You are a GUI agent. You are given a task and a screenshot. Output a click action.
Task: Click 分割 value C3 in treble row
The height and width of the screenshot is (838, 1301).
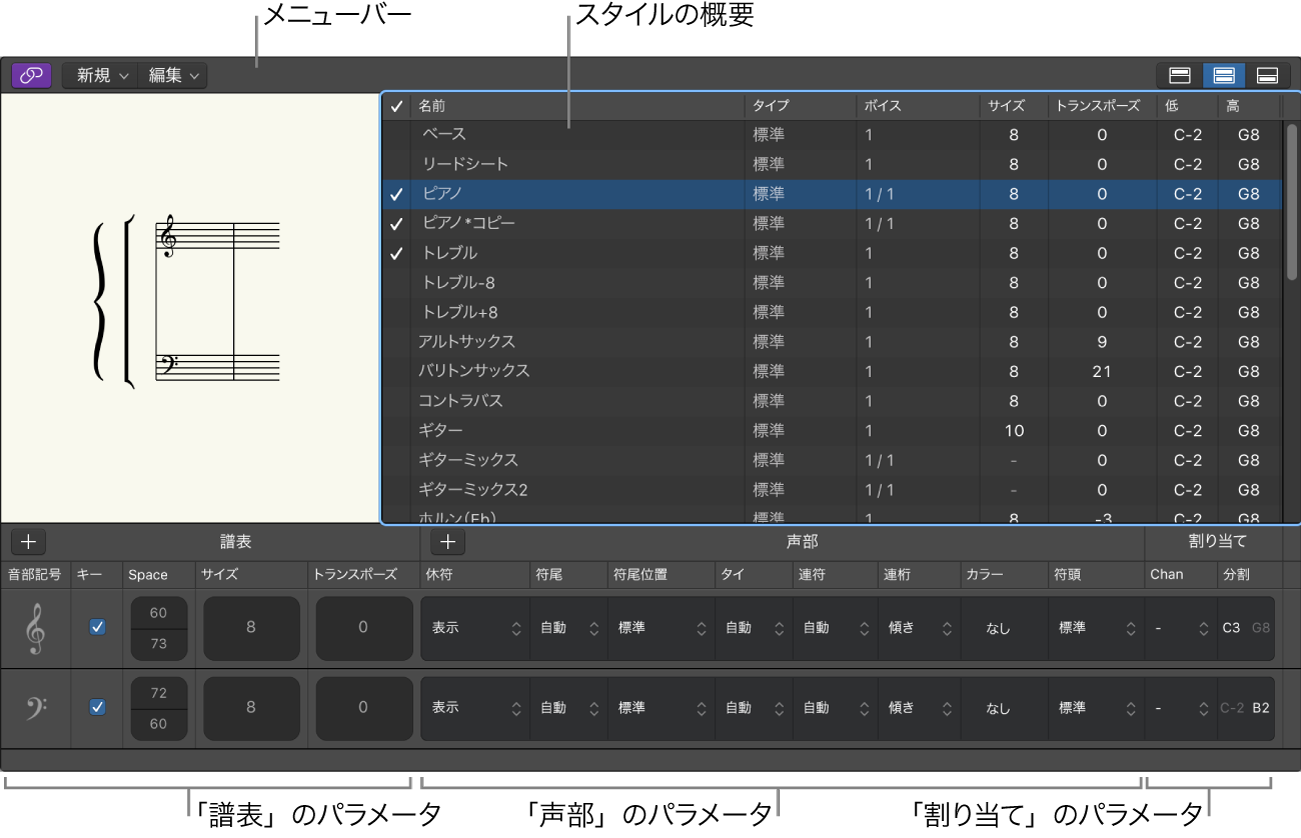[x=1231, y=628]
